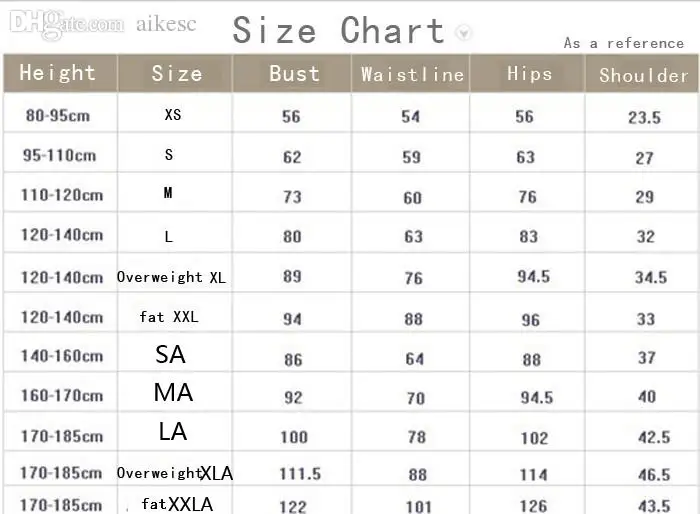Click the Hips column header
This screenshot has width=700, height=514.
point(527,74)
